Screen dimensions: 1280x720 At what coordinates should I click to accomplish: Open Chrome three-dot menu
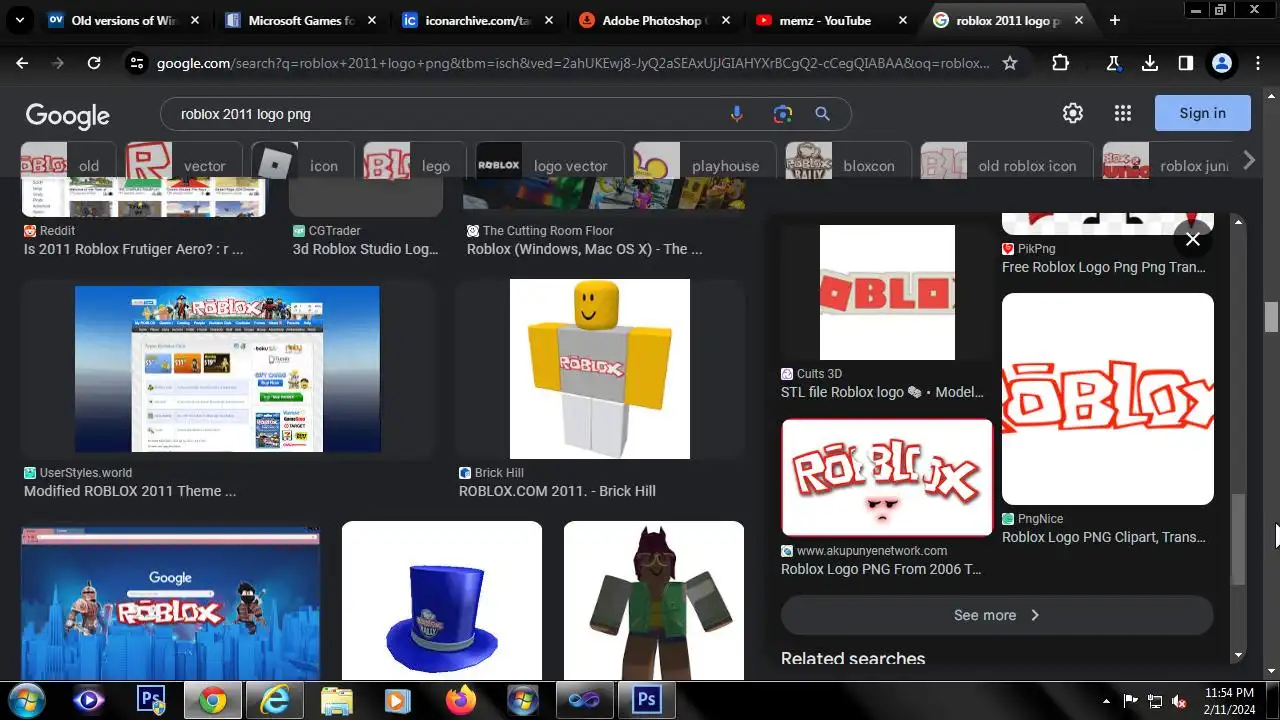pos(1258,63)
